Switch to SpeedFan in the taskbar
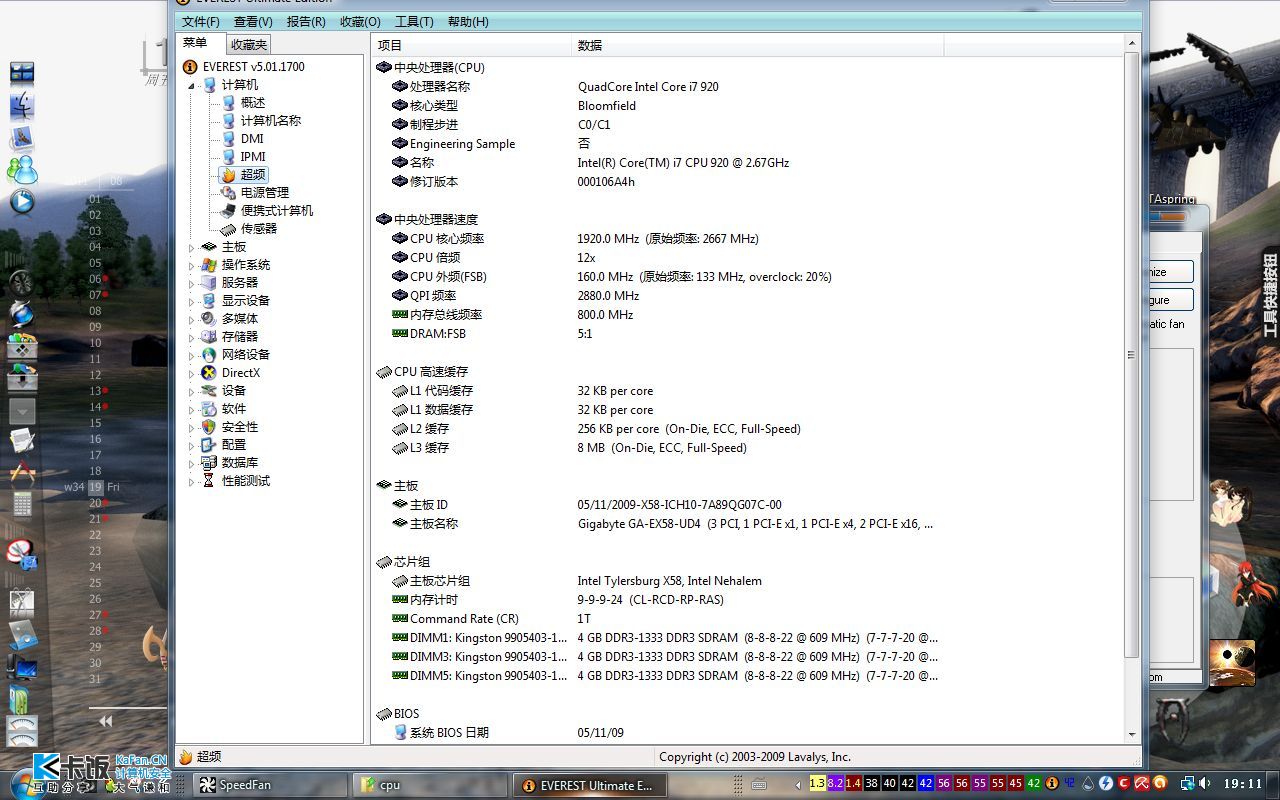This screenshot has width=1280, height=800. [269, 785]
